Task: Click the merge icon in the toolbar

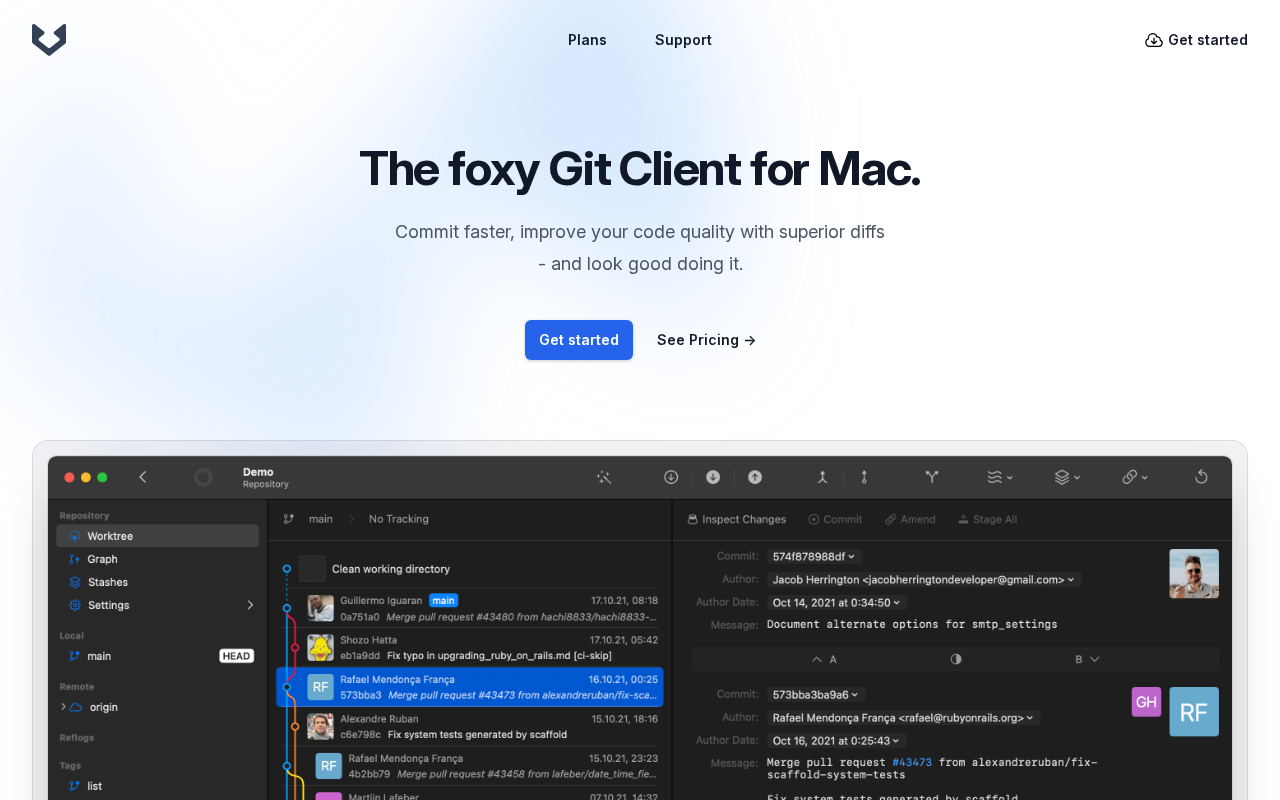Action: 823,477
